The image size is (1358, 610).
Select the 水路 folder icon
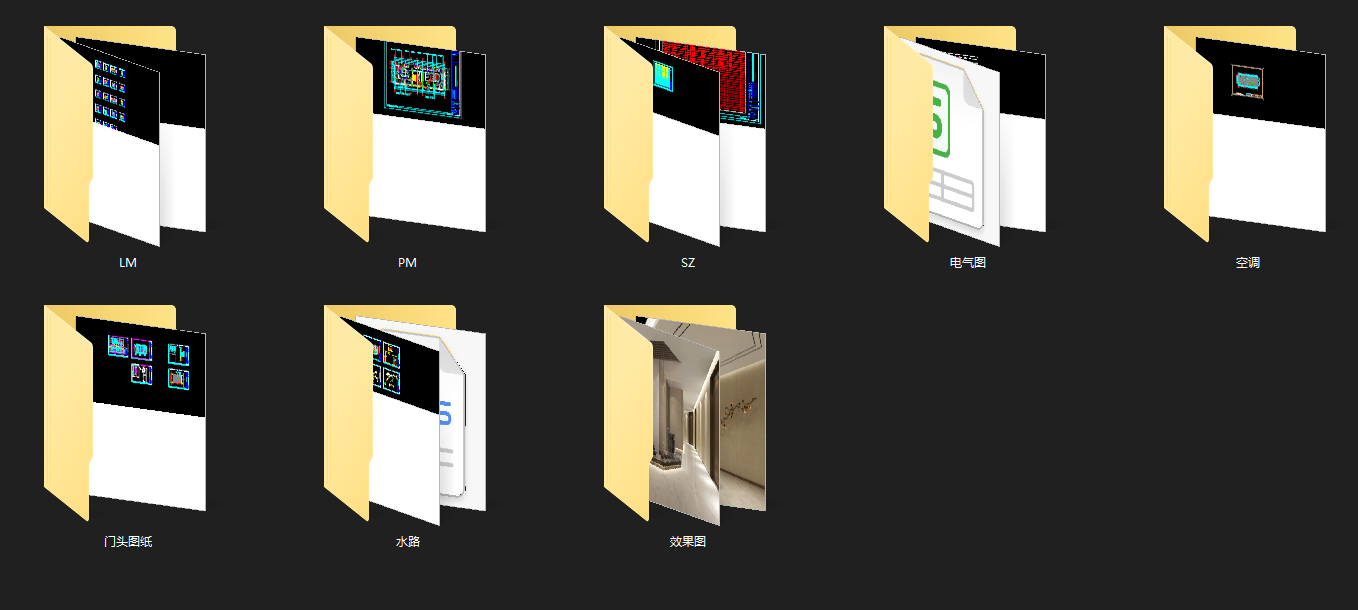pos(405,415)
